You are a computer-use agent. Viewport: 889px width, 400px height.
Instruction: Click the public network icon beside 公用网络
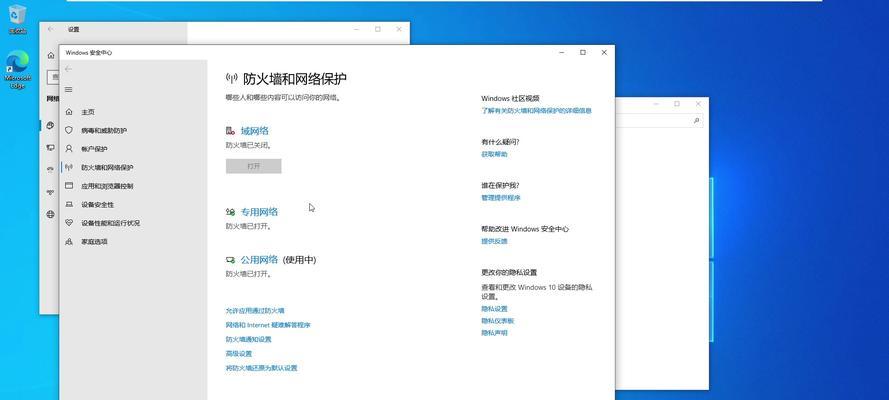pyautogui.click(x=230, y=260)
